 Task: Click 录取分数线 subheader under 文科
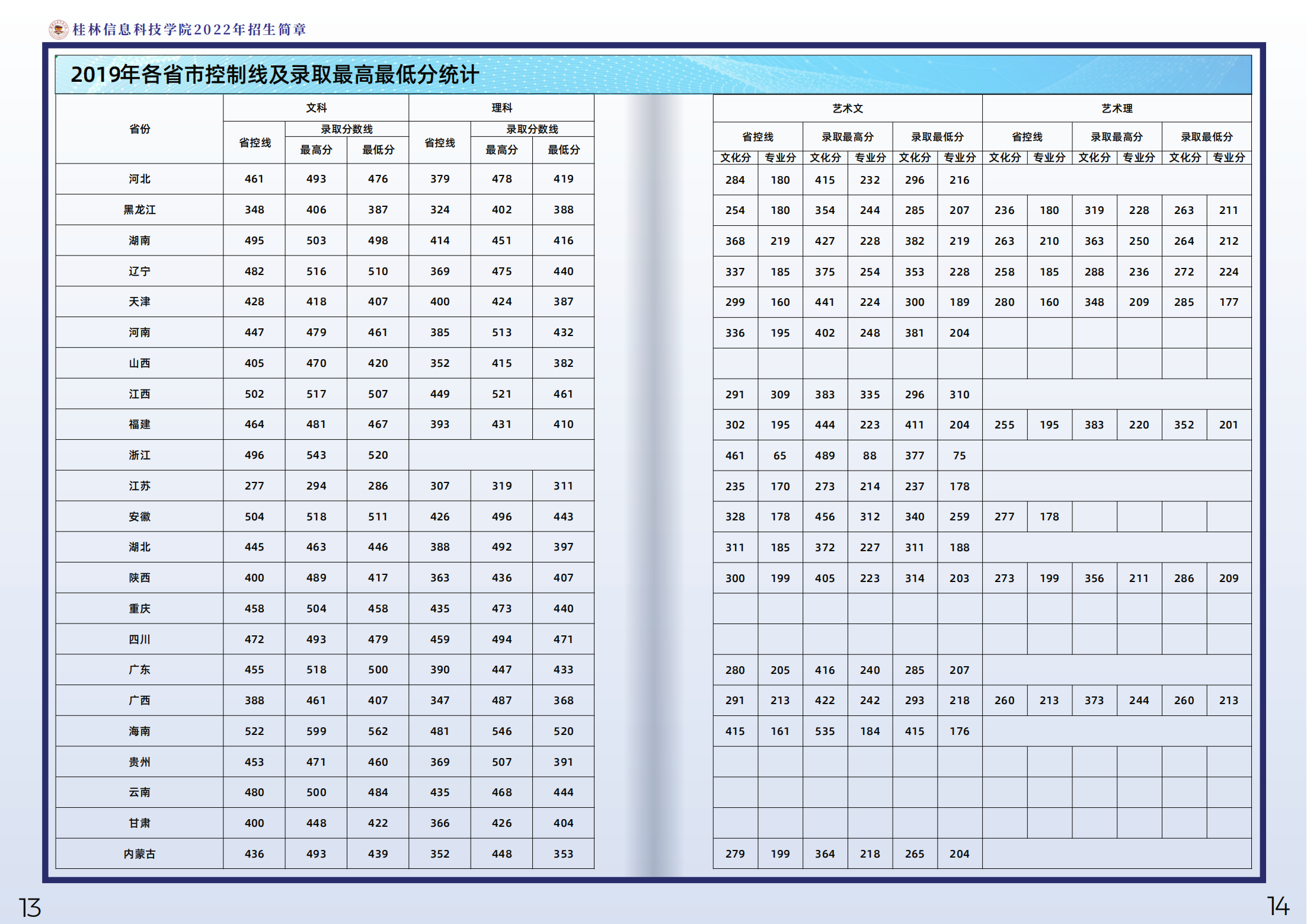347,129
